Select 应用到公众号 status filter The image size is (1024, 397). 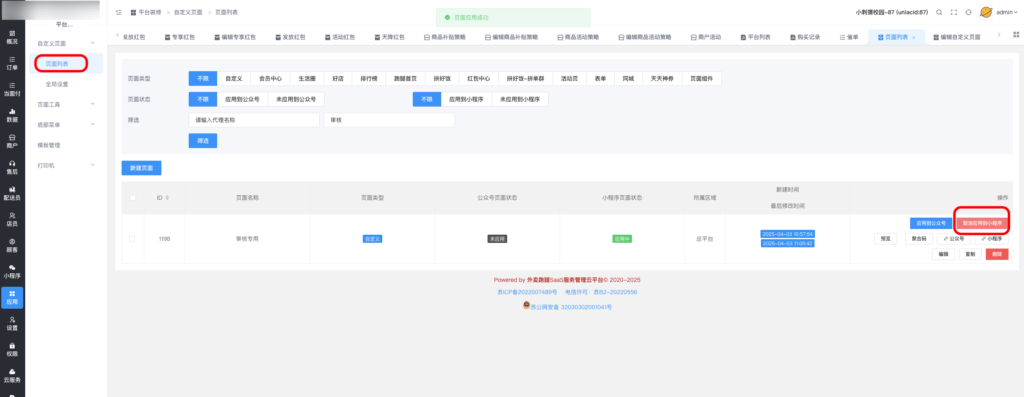[242, 99]
